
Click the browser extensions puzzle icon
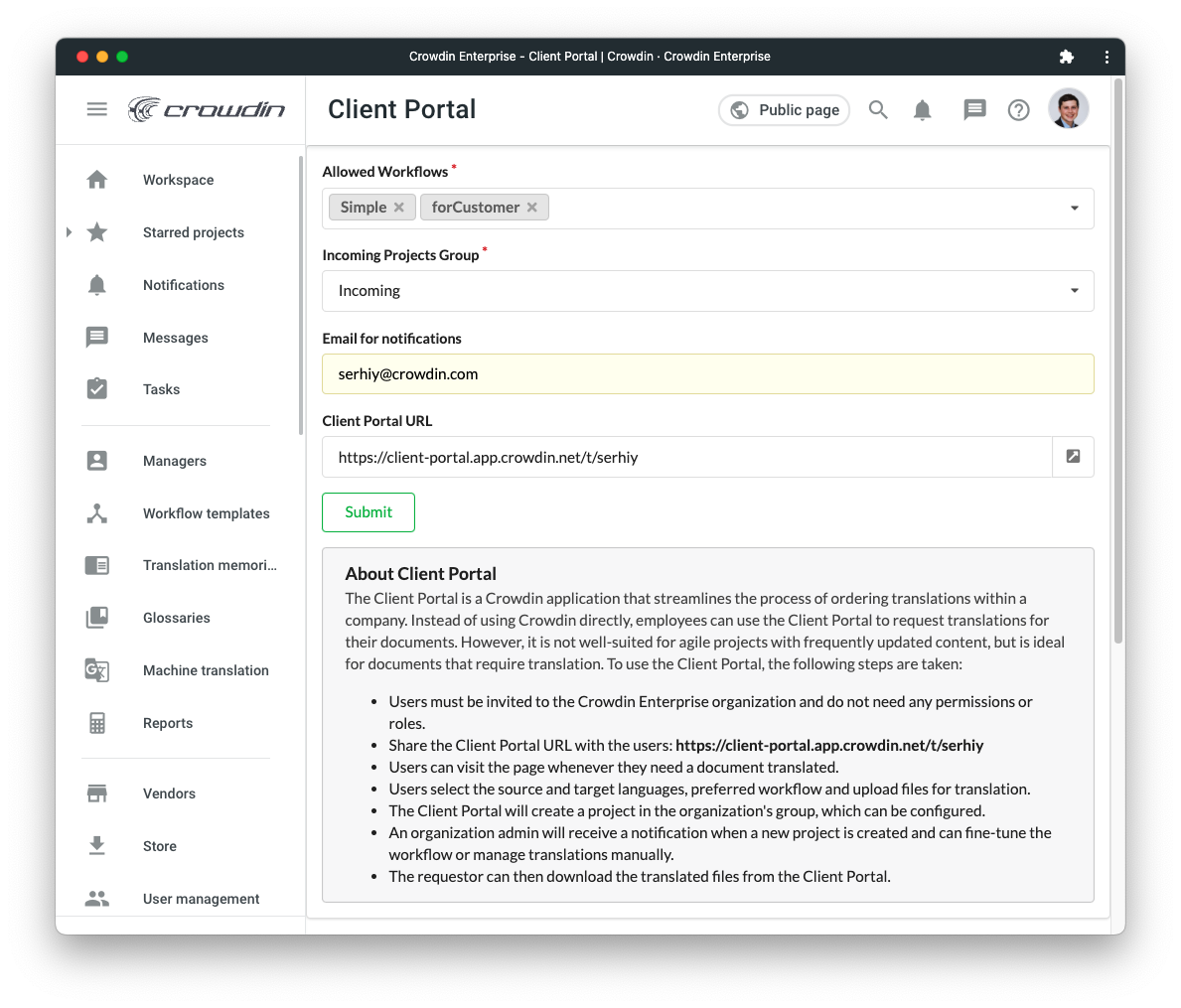[x=1066, y=57]
